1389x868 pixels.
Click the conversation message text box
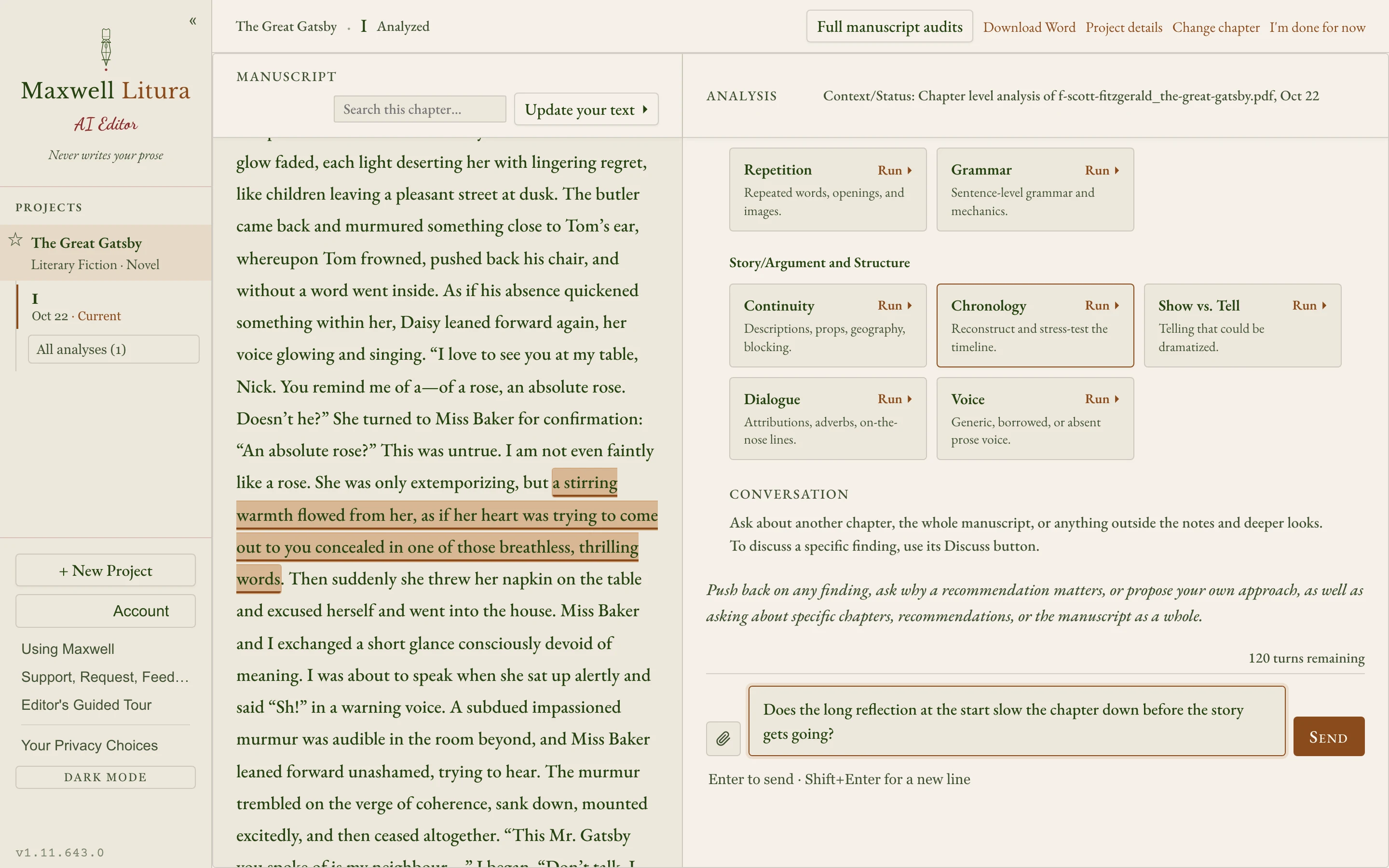(1017, 721)
